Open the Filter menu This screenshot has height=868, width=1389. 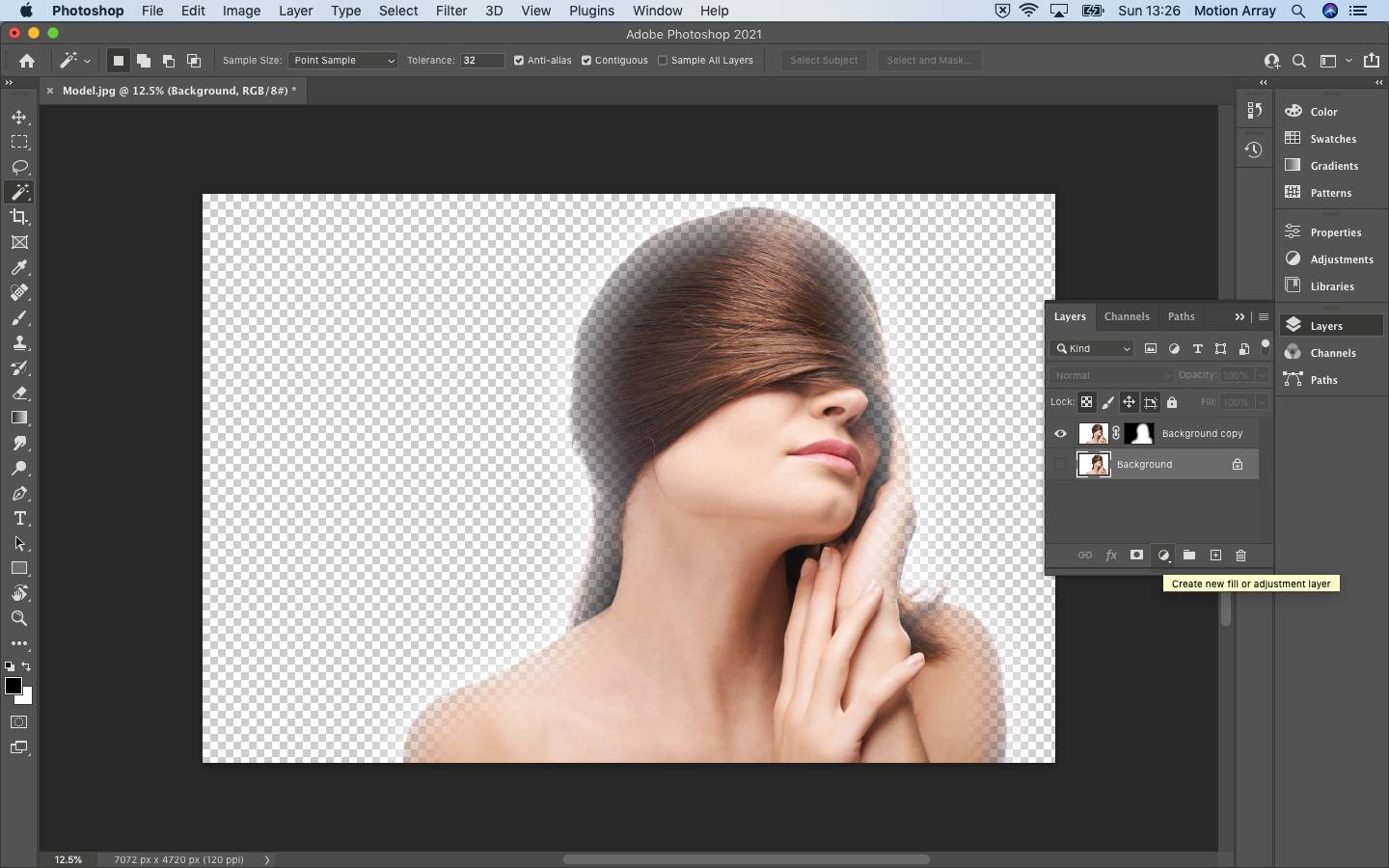tap(450, 11)
